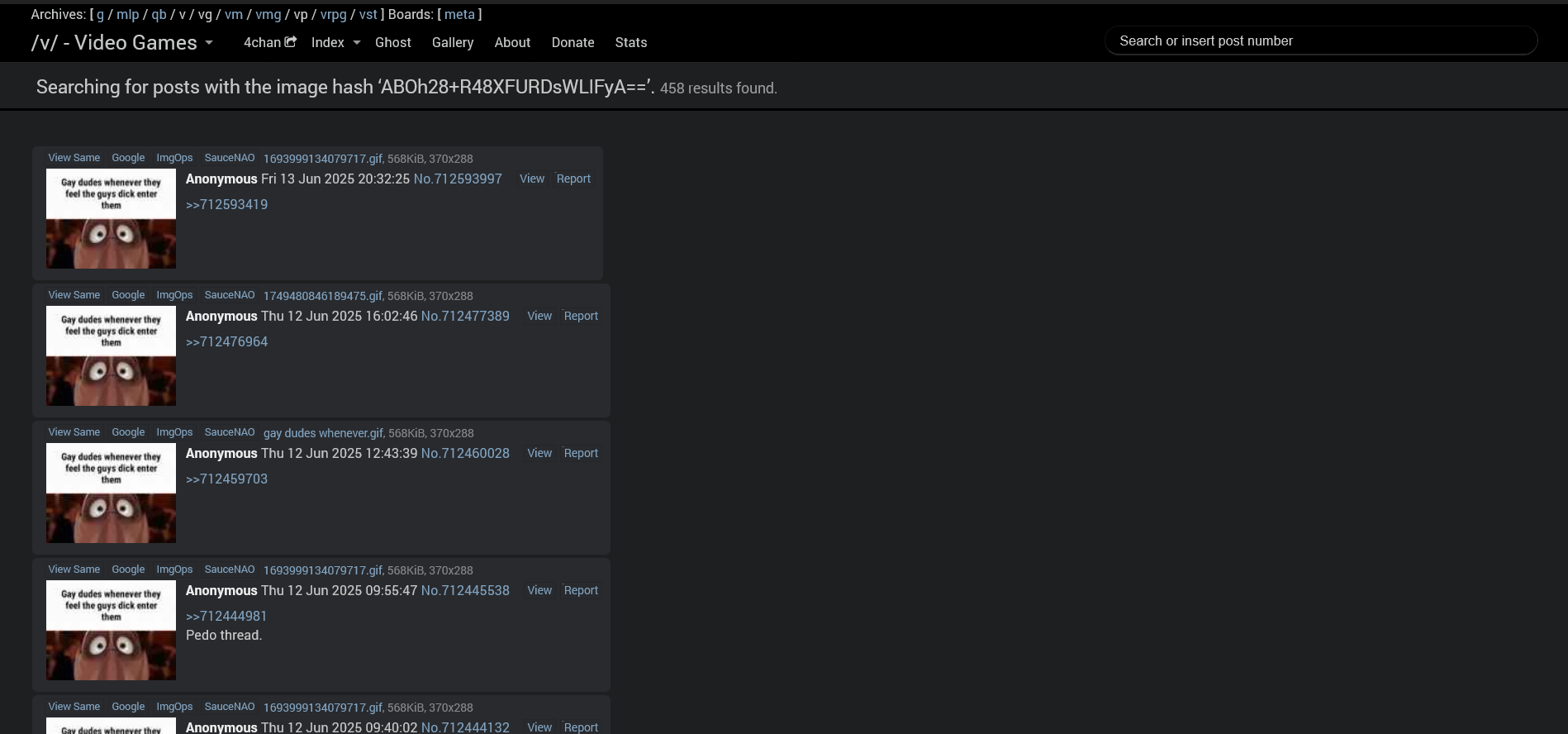Screen dimensions: 1568x734
Task: Click View button of post No.712593997
Action: point(532,179)
